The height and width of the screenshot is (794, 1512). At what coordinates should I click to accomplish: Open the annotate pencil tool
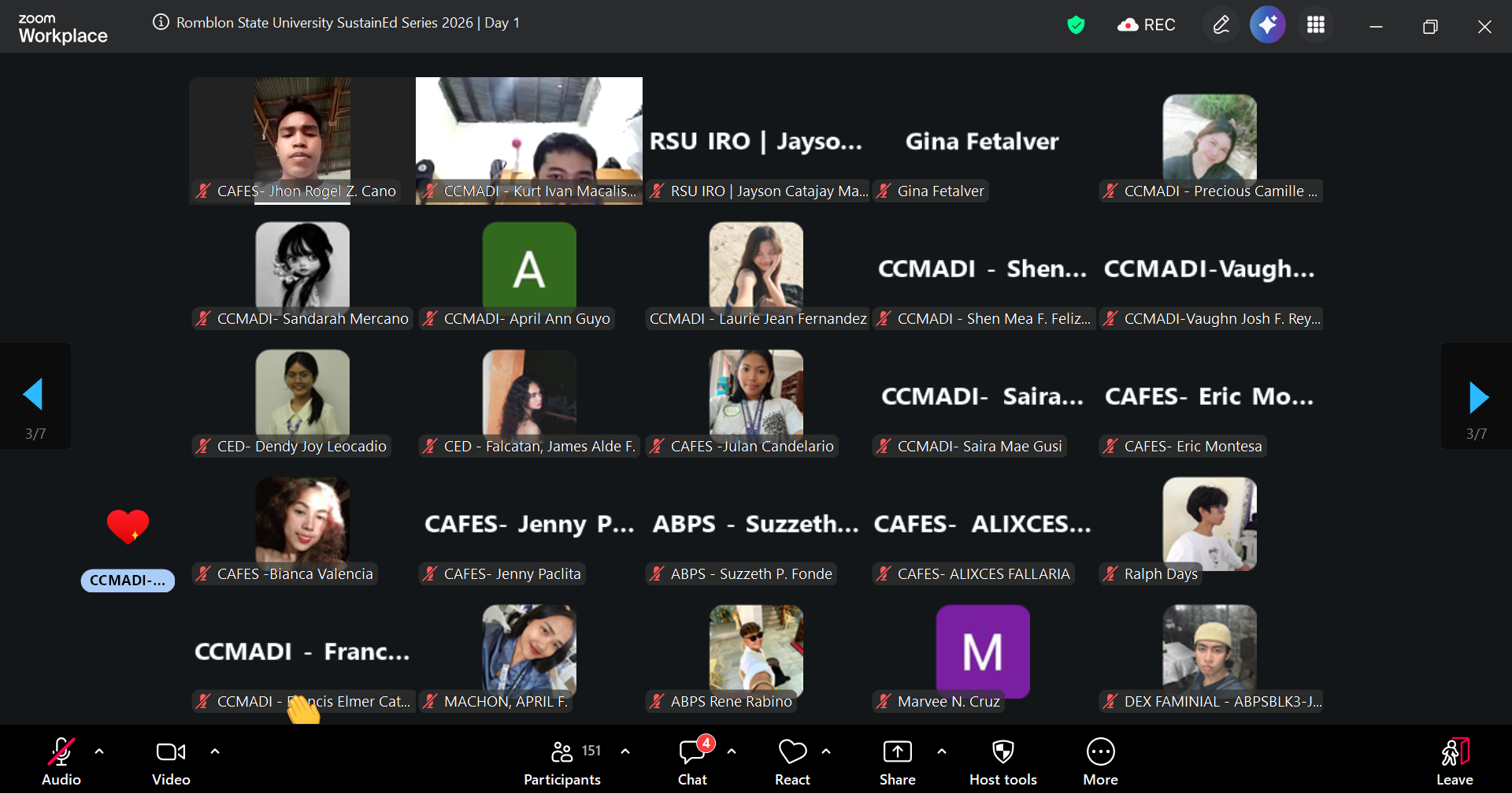[x=1221, y=25]
